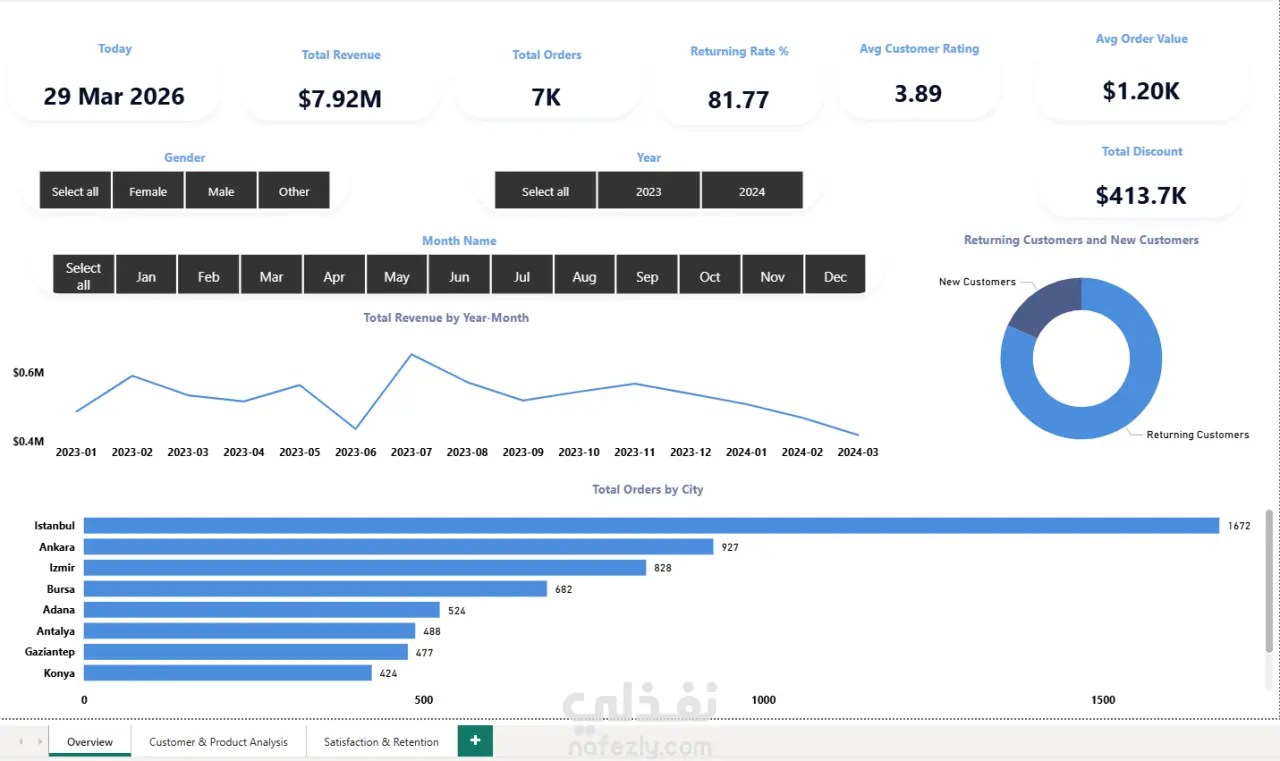Toggle Male gender slicer
Screen dimensions: 1280x761
click(x=221, y=191)
